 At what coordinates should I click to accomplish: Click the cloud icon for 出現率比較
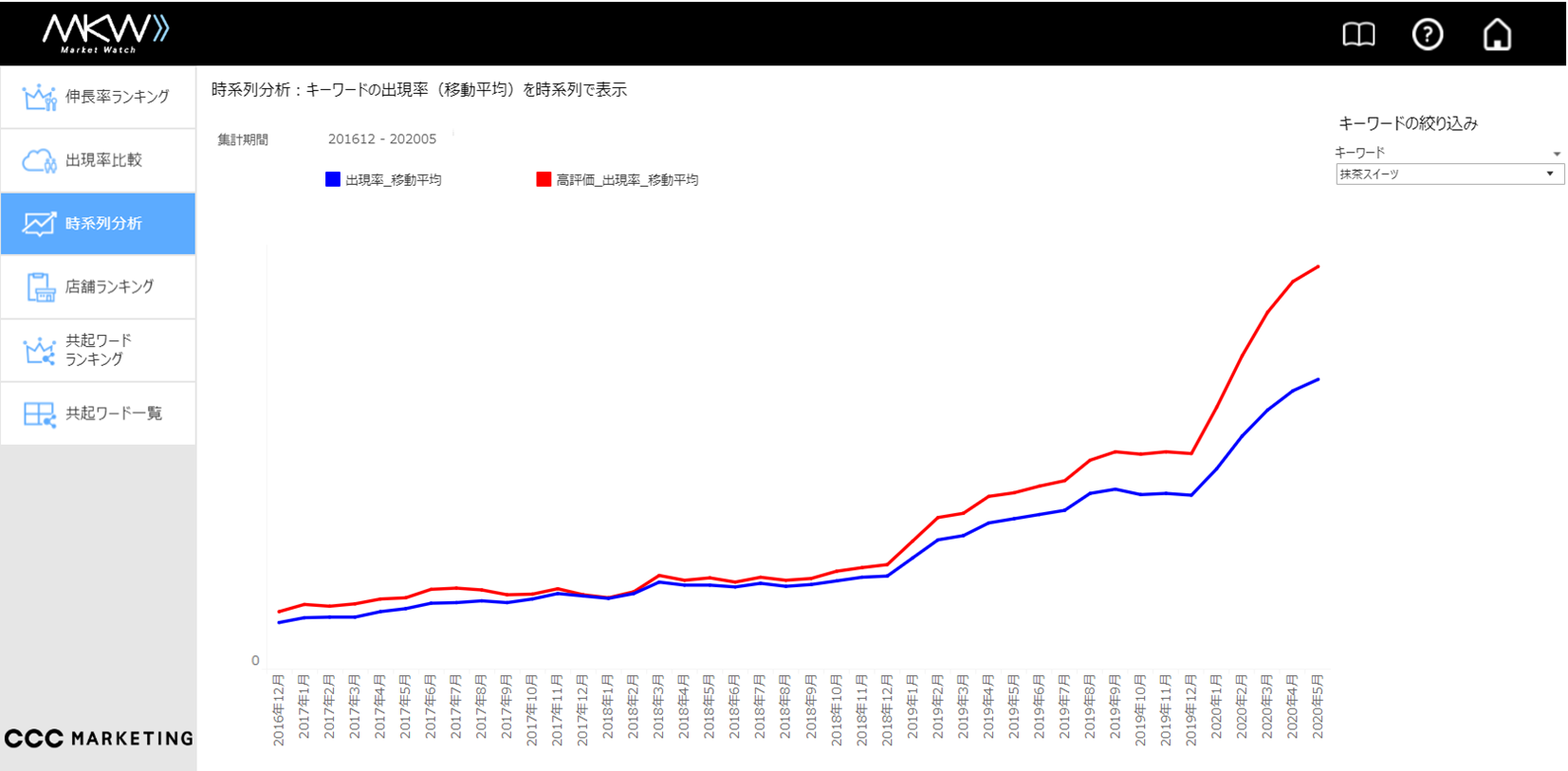tap(39, 160)
